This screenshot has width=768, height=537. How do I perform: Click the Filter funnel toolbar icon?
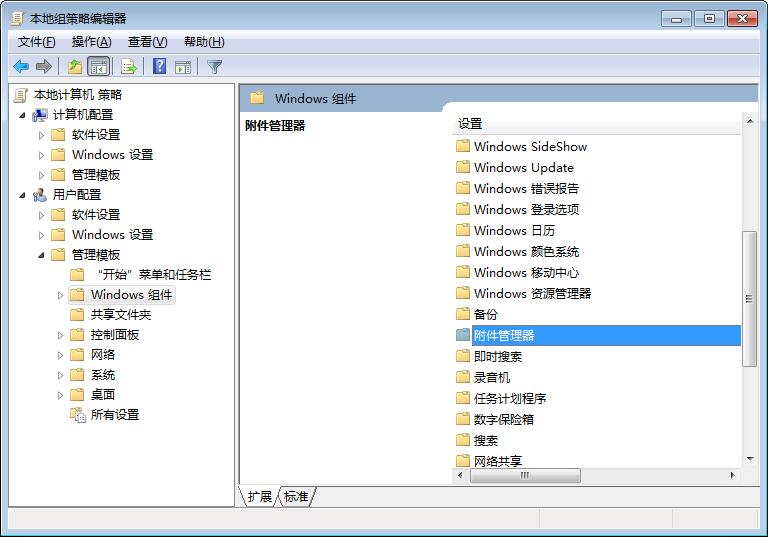(214, 66)
